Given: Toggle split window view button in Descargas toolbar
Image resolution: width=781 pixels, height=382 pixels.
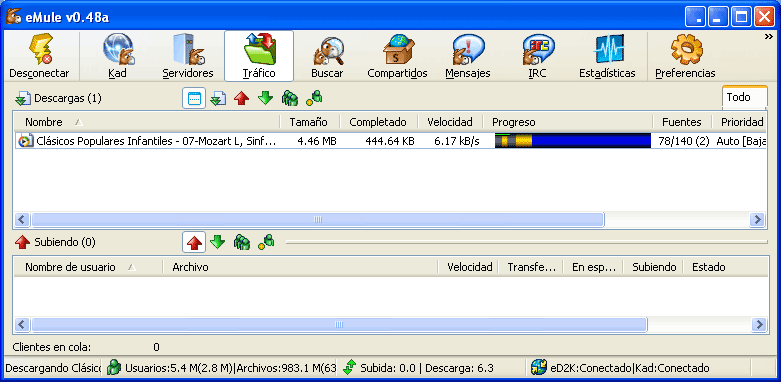Looking at the screenshot, I should (x=194, y=99).
